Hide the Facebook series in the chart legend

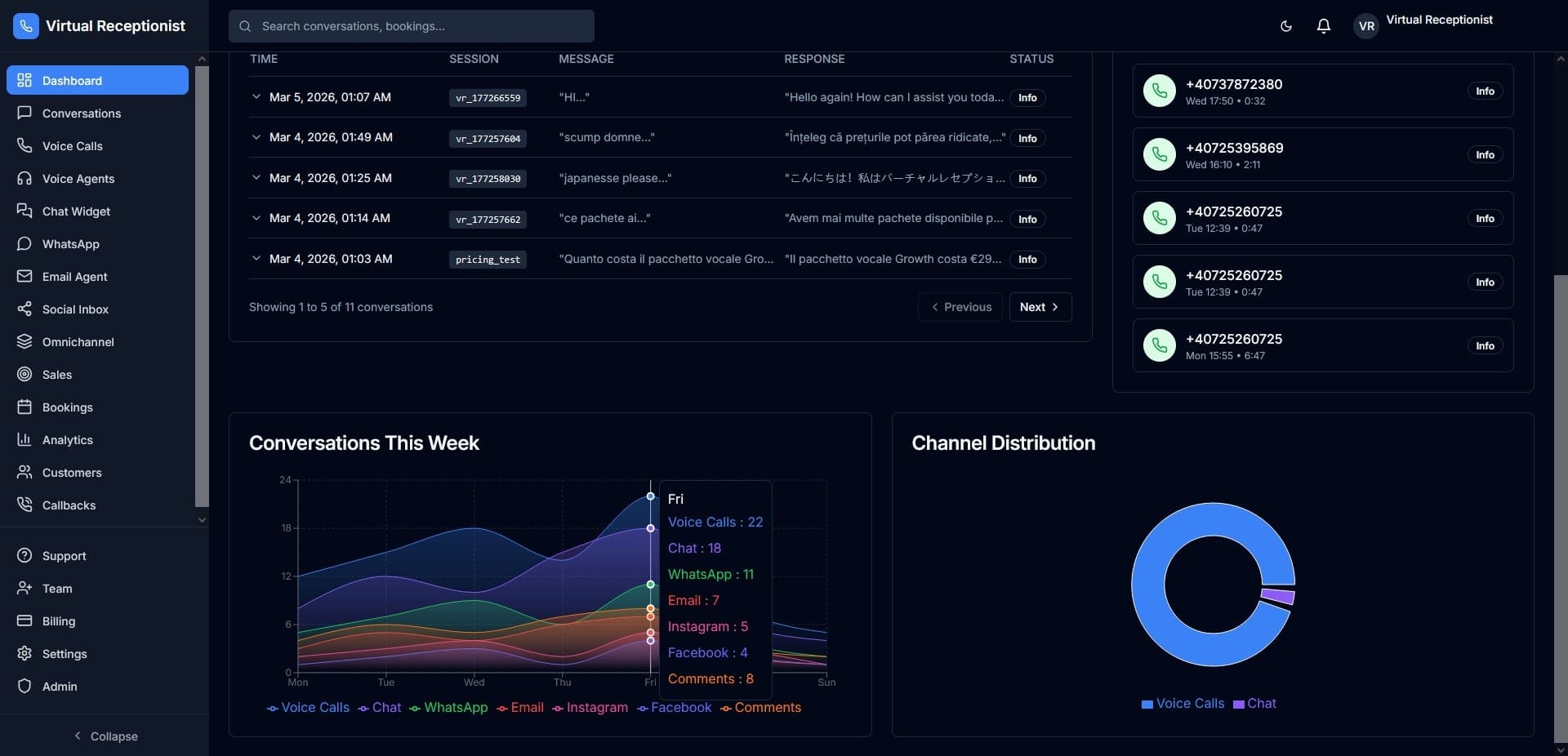click(x=681, y=708)
